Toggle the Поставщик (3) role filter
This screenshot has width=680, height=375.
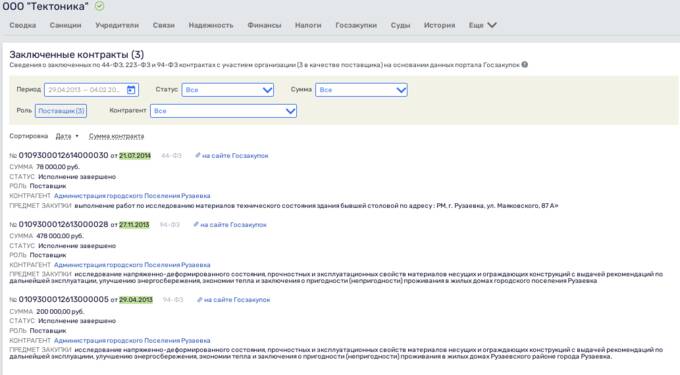[61, 111]
